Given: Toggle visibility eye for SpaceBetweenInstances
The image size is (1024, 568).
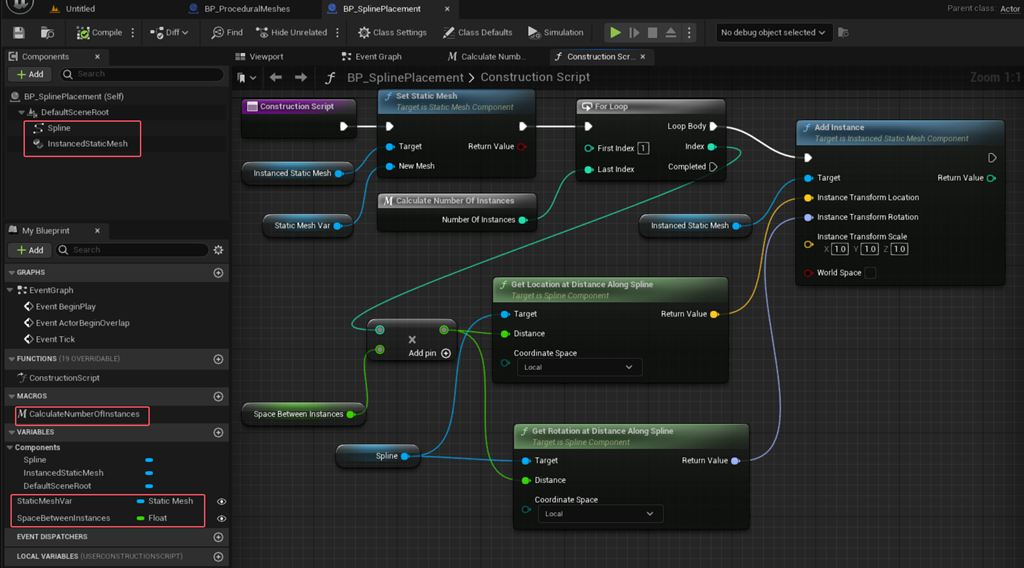Looking at the screenshot, I should coord(221,518).
